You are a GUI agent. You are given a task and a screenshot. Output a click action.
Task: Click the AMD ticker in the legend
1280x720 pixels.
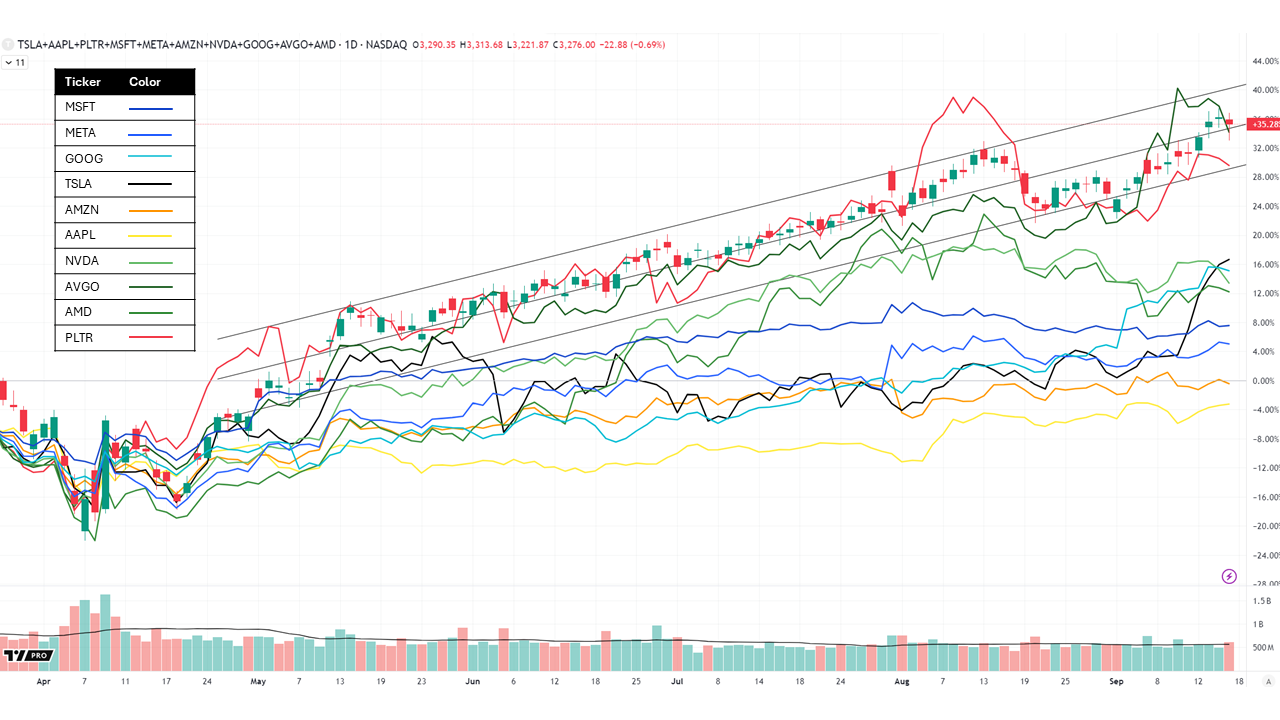80,312
